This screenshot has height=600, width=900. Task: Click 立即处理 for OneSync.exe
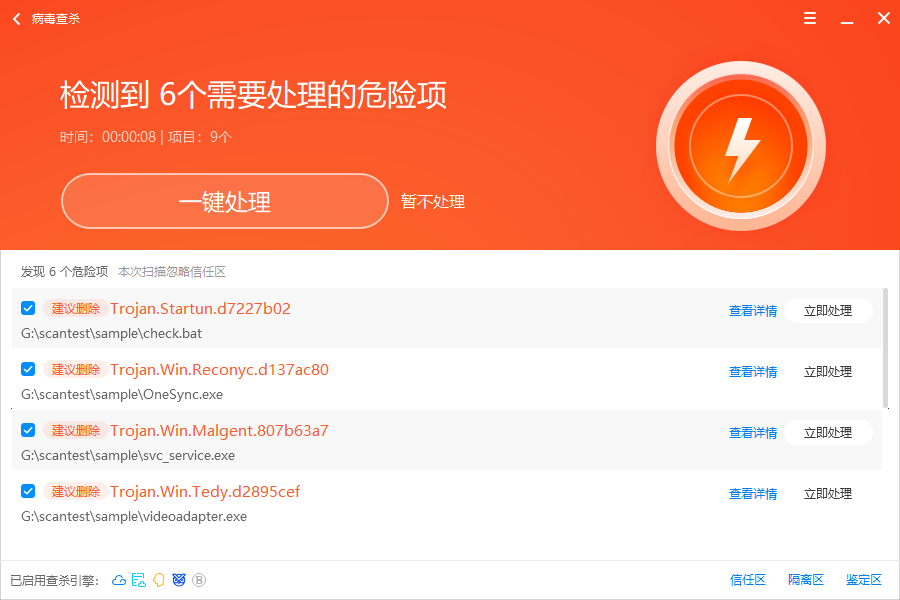pos(827,372)
